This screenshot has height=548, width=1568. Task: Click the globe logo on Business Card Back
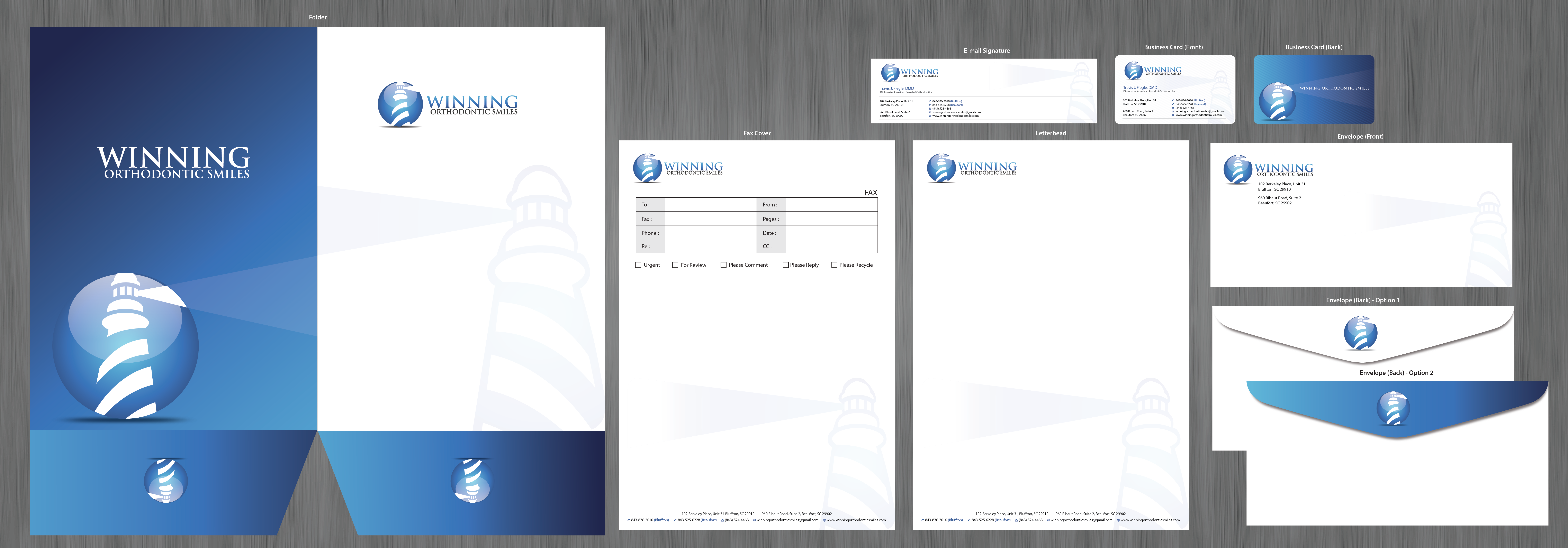(1277, 101)
